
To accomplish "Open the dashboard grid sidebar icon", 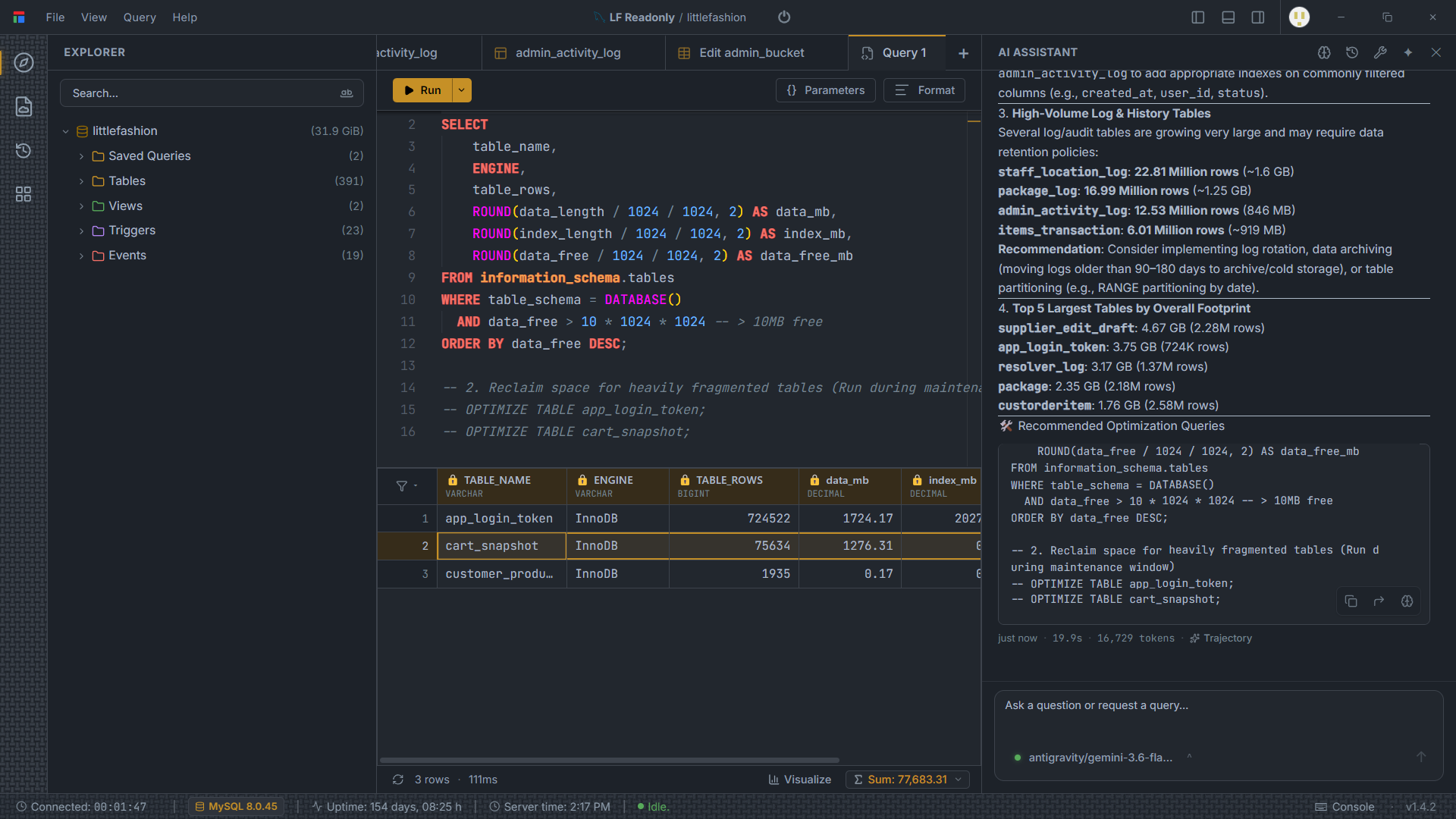I will [x=24, y=194].
